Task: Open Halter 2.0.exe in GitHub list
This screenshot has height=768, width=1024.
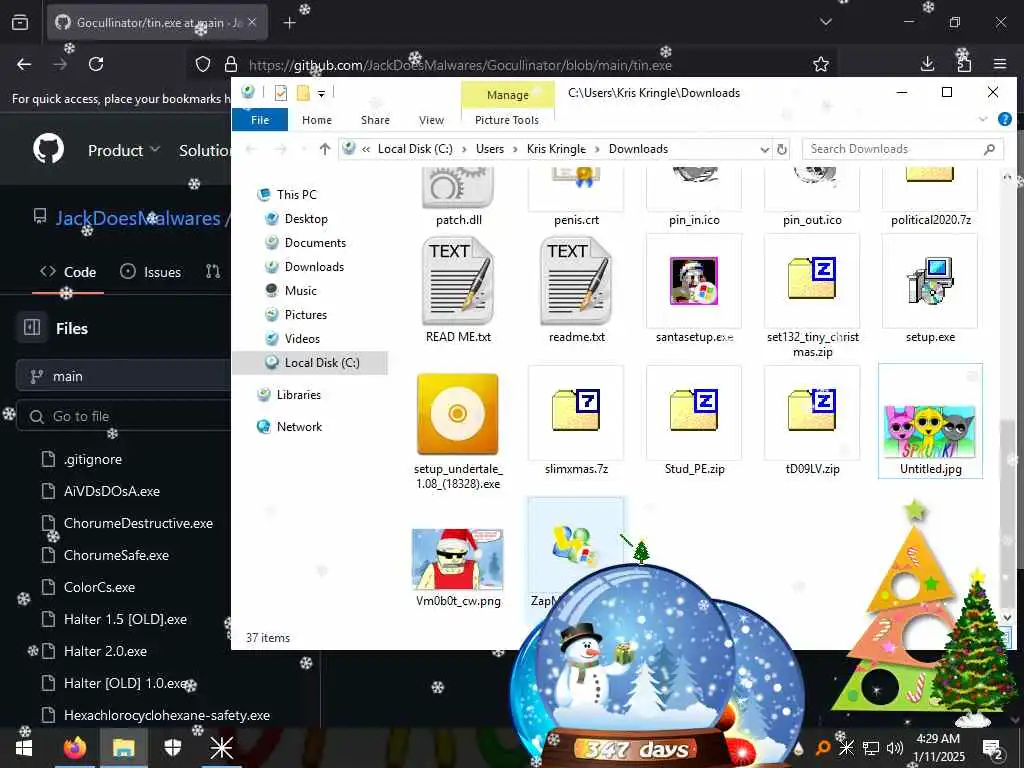Action: pyautogui.click(x=105, y=651)
